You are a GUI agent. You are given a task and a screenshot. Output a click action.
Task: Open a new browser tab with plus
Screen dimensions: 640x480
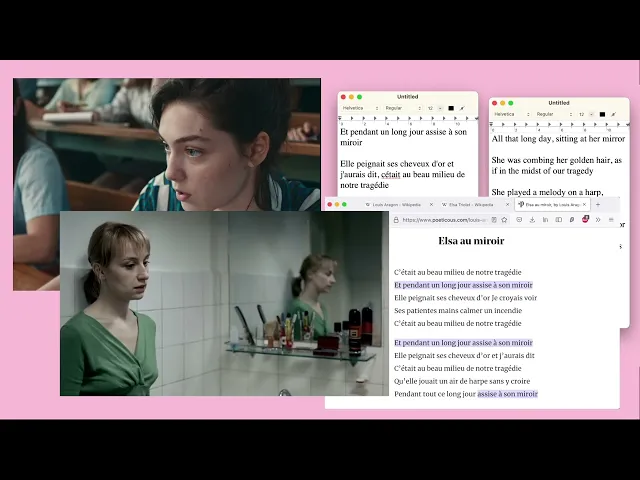(598, 204)
